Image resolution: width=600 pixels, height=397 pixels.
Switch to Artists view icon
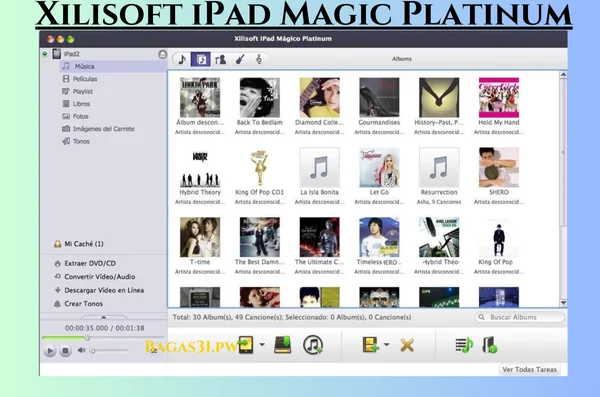pyautogui.click(x=220, y=59)
